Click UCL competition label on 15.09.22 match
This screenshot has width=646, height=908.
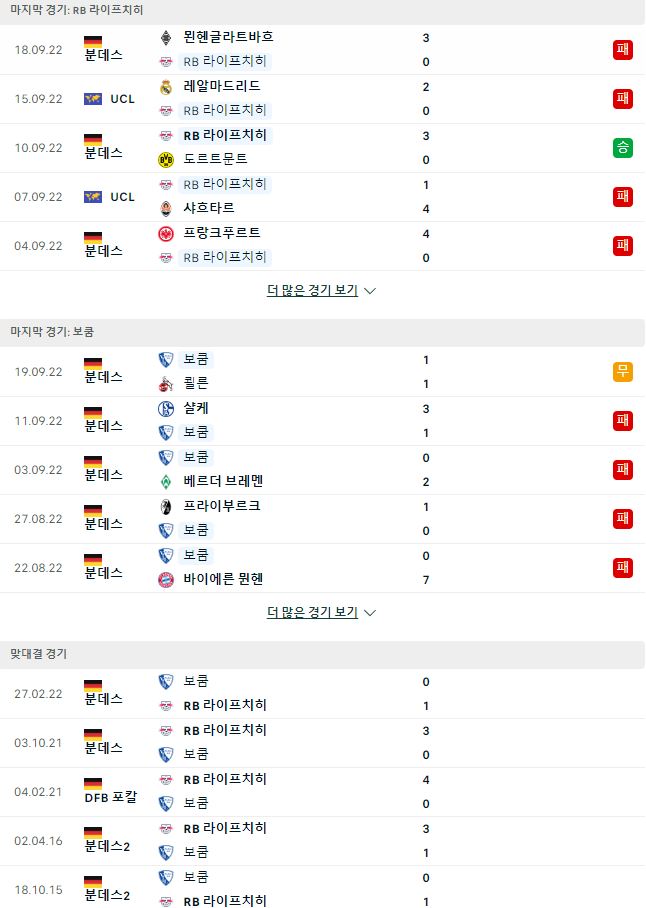click(122, 99)
